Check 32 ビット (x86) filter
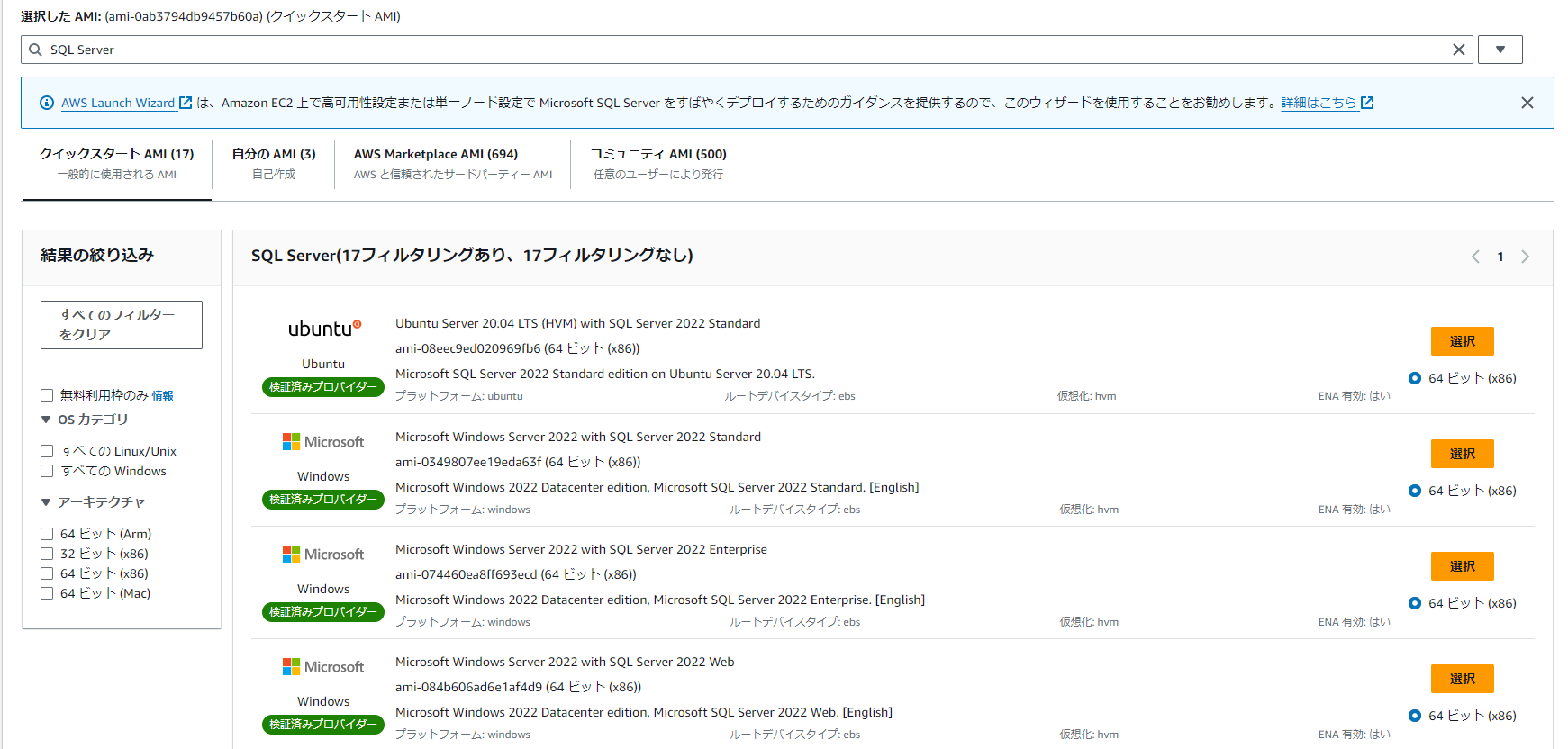This screenshot has height=749, width=1568. coord(47,554)
